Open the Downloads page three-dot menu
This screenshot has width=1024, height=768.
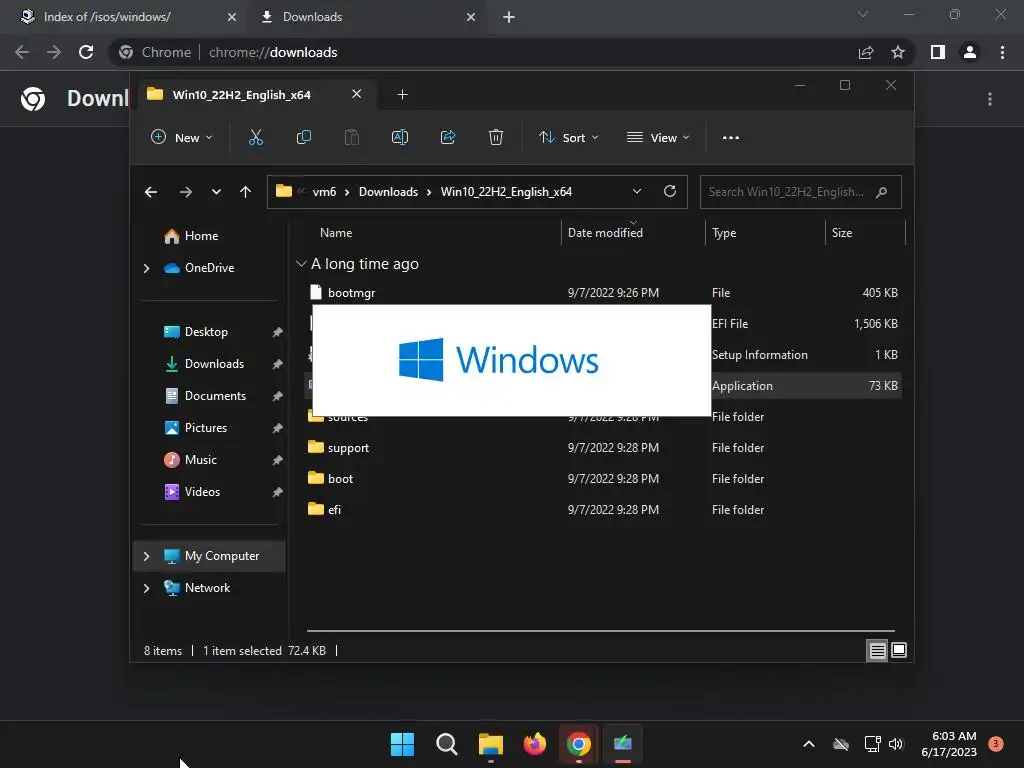coord(990,99)
